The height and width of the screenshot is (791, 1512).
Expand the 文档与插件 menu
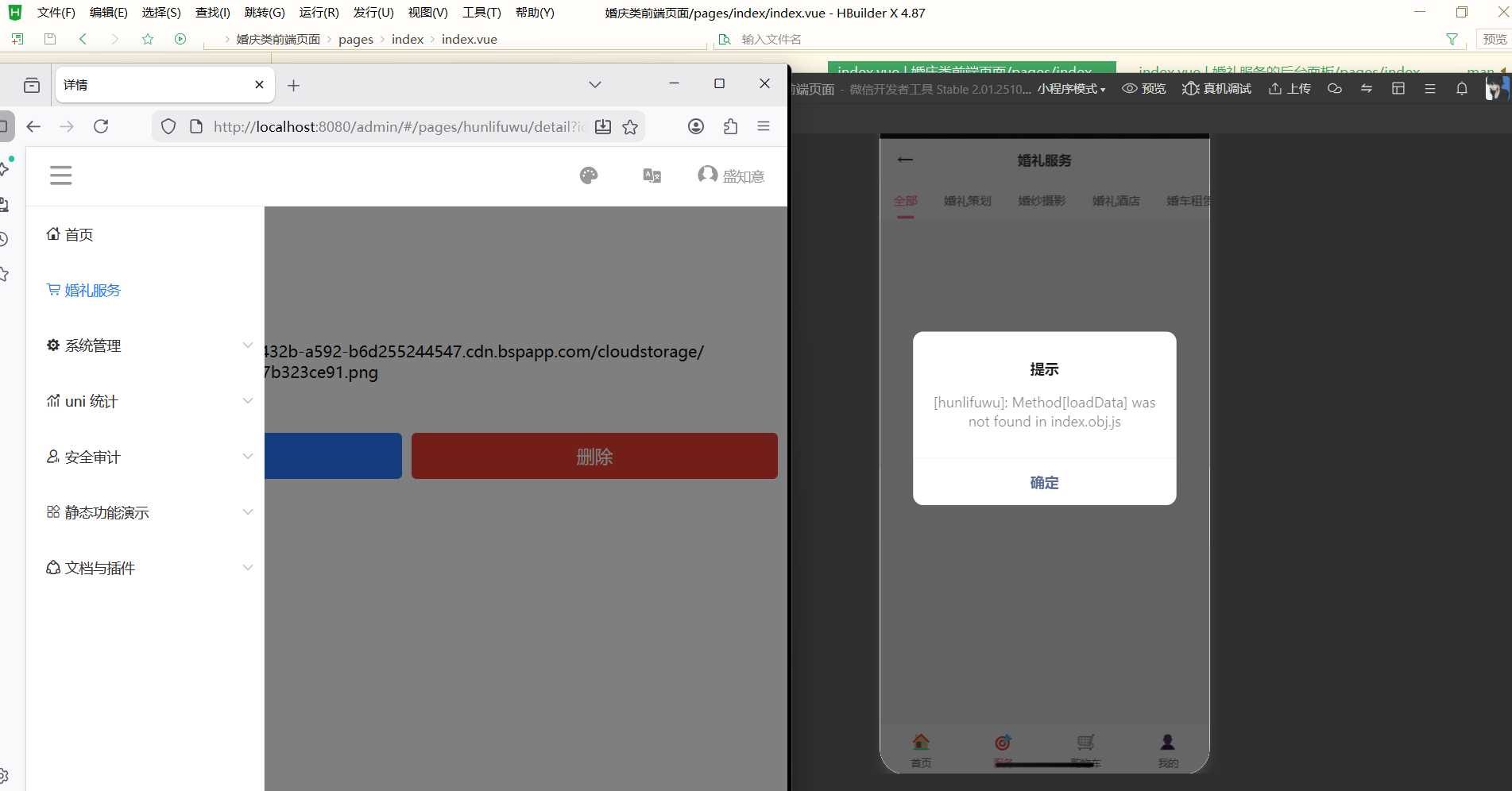[145, 568]
